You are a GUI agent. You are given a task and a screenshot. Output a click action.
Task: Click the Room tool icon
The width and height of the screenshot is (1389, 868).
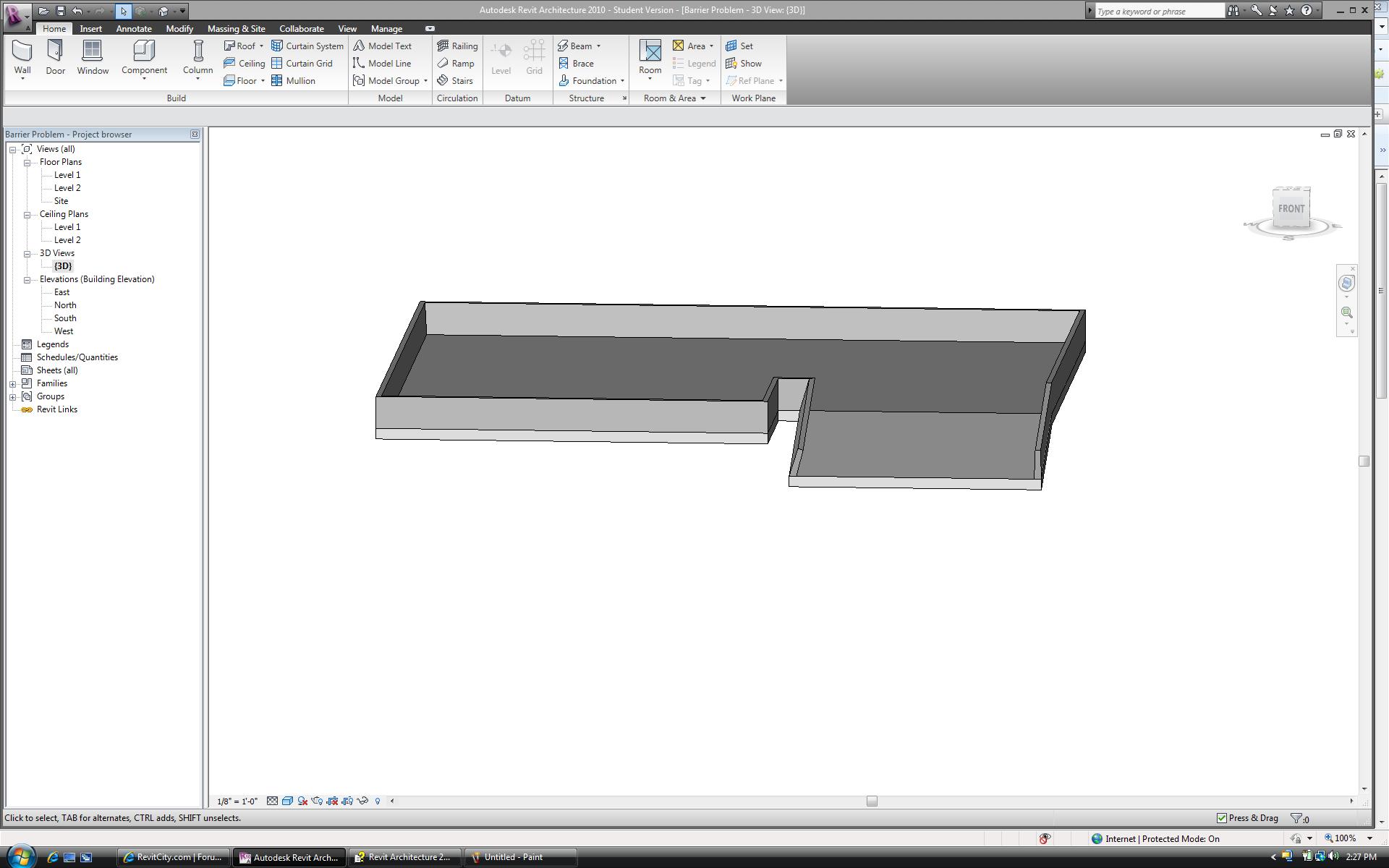point(650,51)
